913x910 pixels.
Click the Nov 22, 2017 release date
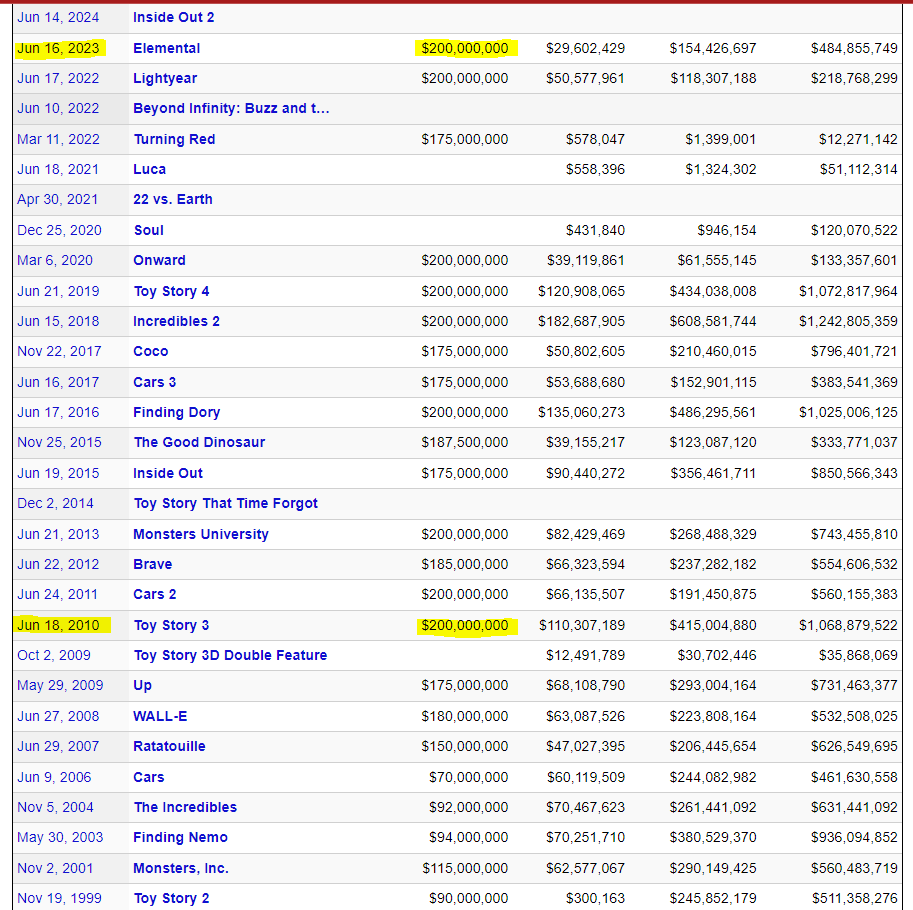(59, 352)
